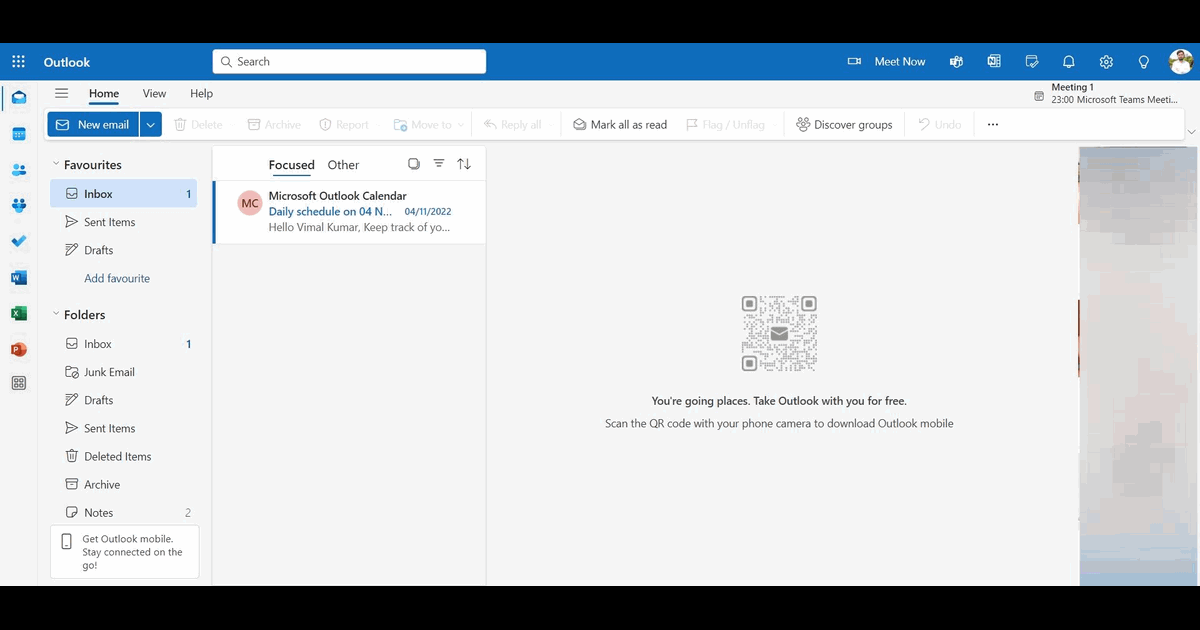Open the app launcher waffle icon
The image size is (1200, 630).
point(18,62)
